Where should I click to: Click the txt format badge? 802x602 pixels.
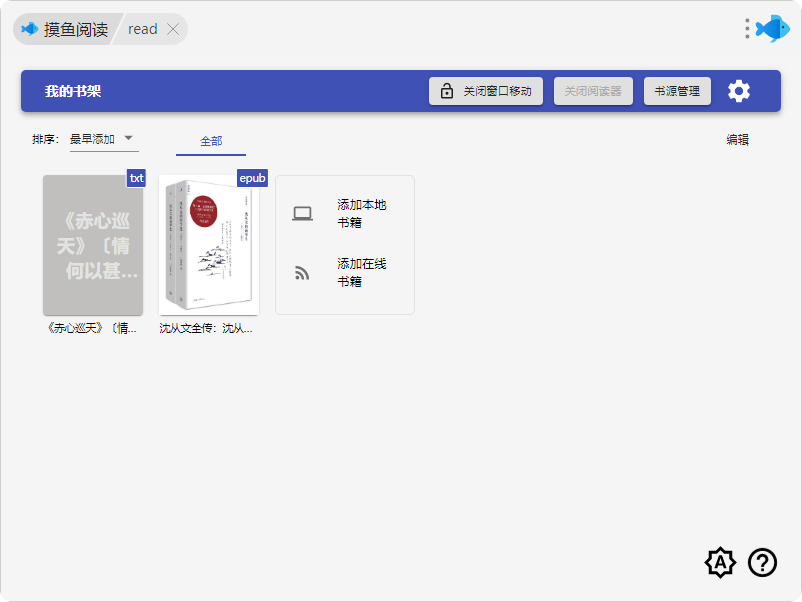pyautogui.click(x=136, y=178)
